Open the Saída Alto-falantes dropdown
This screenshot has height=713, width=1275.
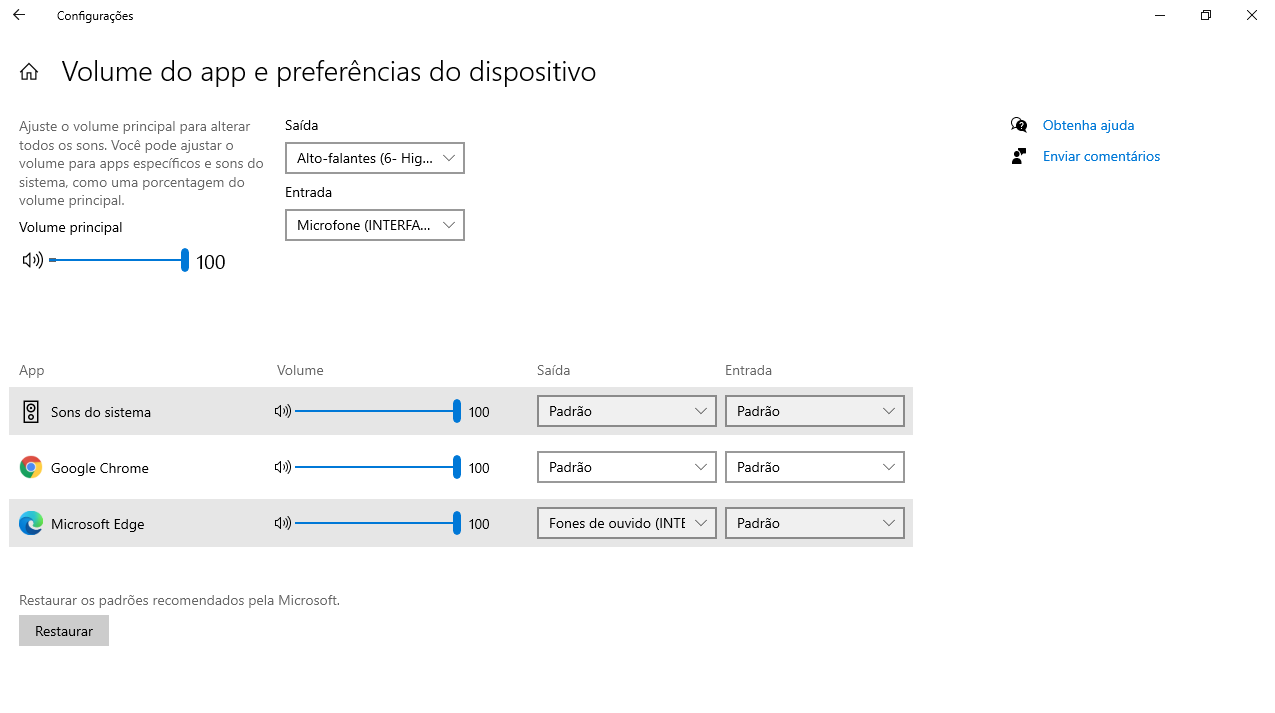[x=375, y=158]
